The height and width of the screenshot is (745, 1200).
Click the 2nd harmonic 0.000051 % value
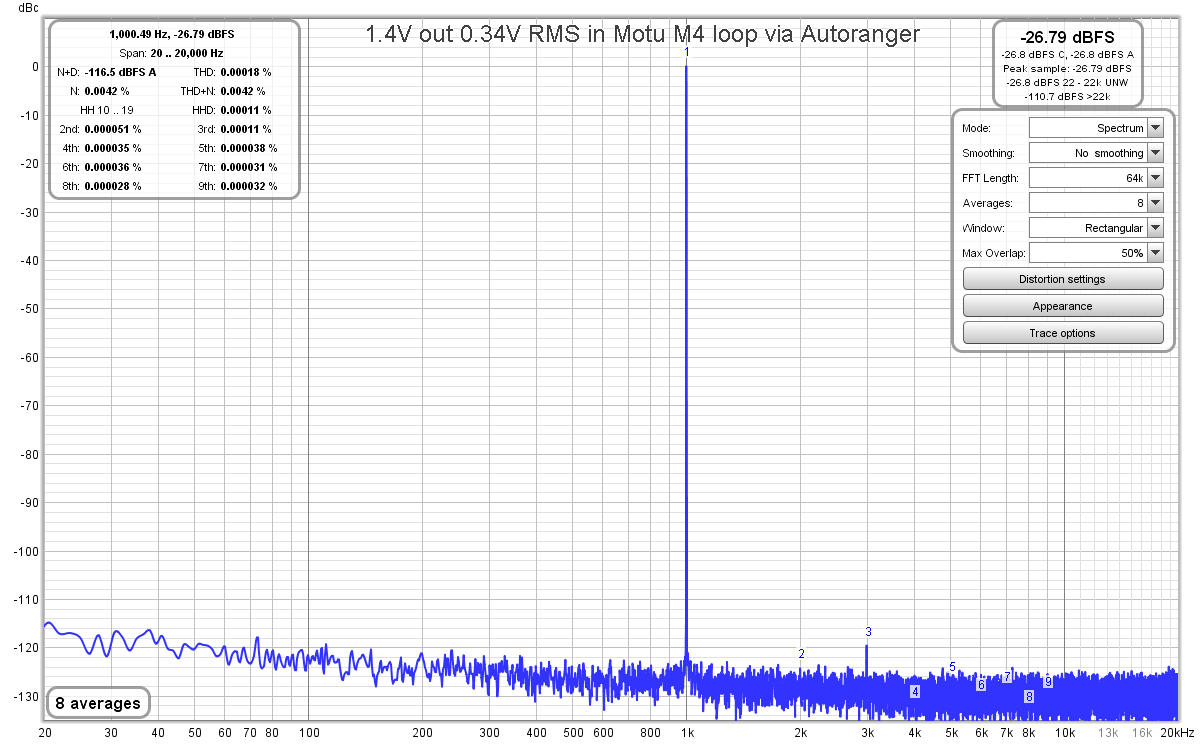(x=113, y=129)
